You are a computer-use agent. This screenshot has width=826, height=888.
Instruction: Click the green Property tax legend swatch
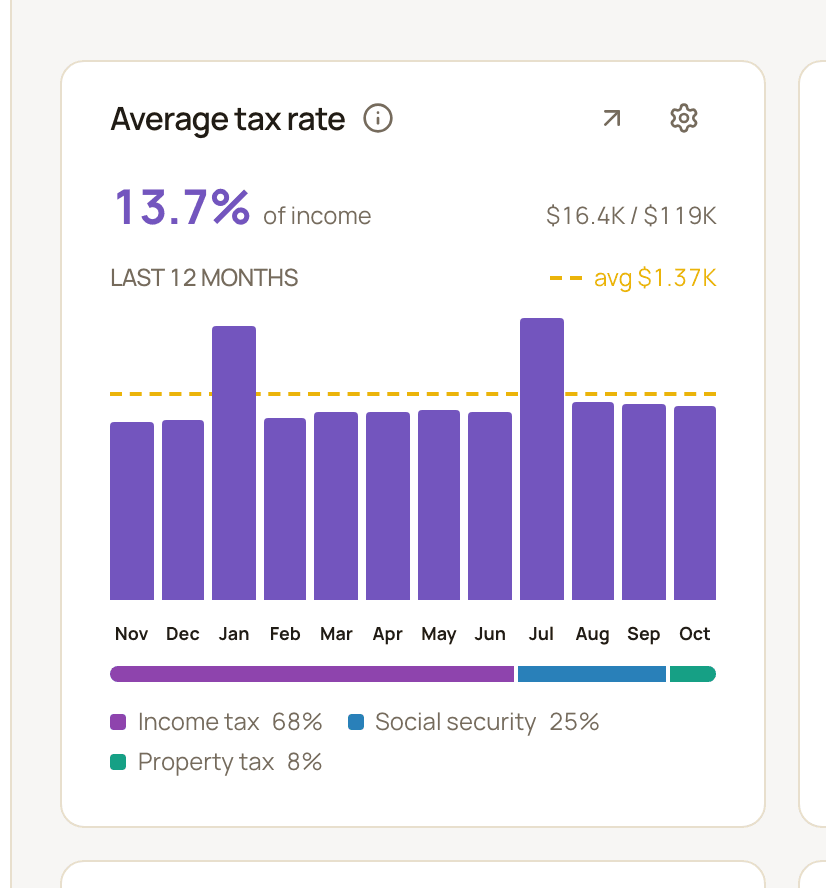(x=118, y=762)
